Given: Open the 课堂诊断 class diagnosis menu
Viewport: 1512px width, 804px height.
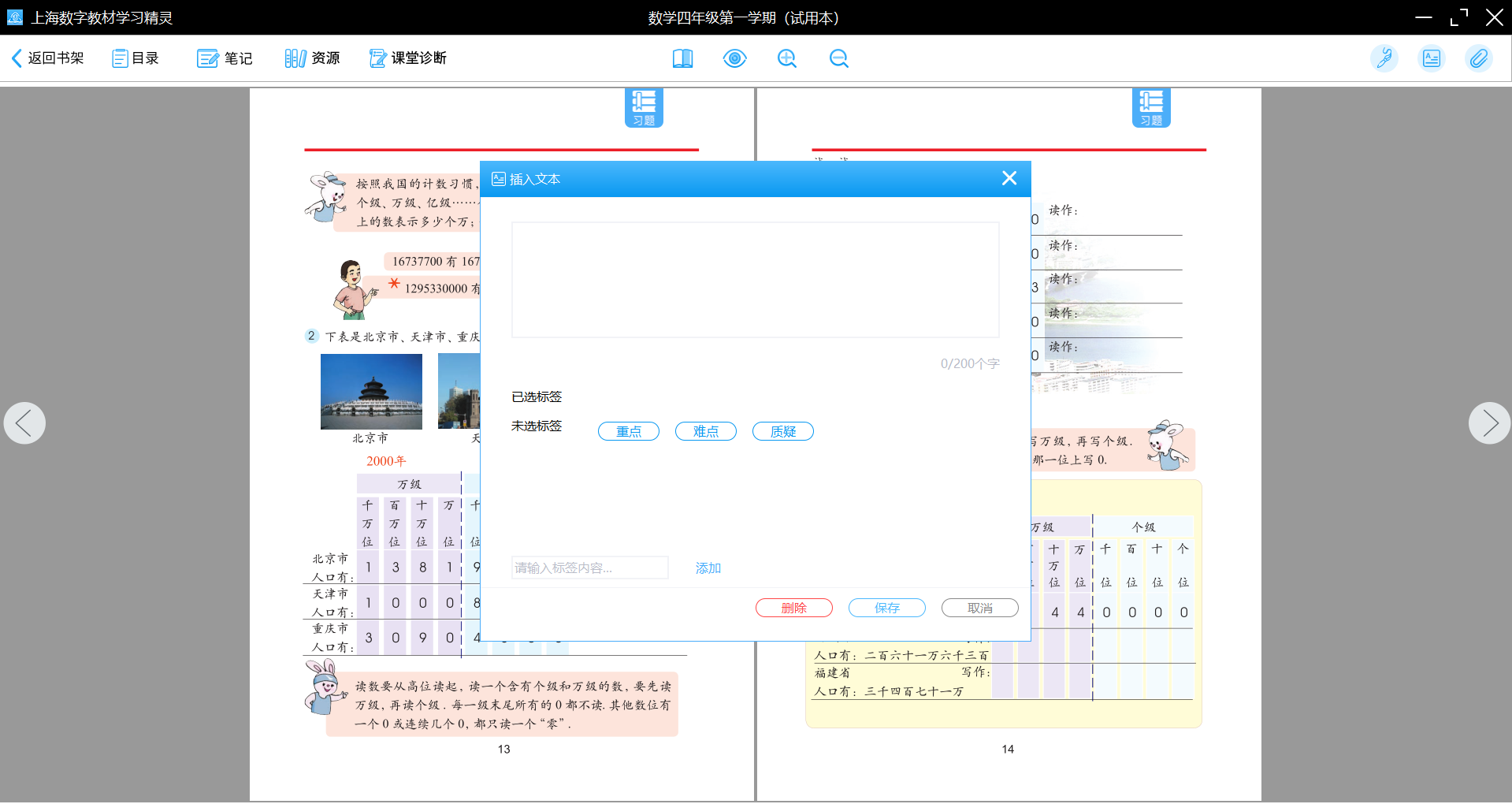Looking at the screenshot, I should click(408, 58).
